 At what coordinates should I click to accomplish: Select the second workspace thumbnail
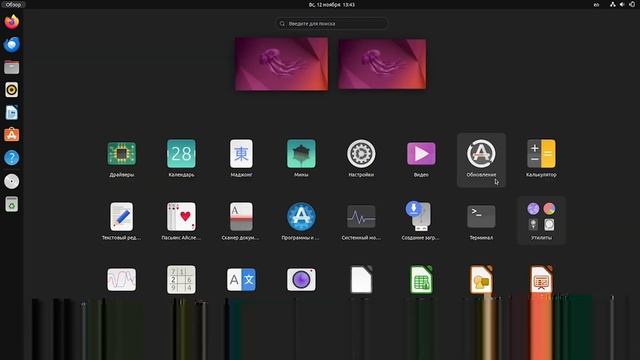pos(382,64)
